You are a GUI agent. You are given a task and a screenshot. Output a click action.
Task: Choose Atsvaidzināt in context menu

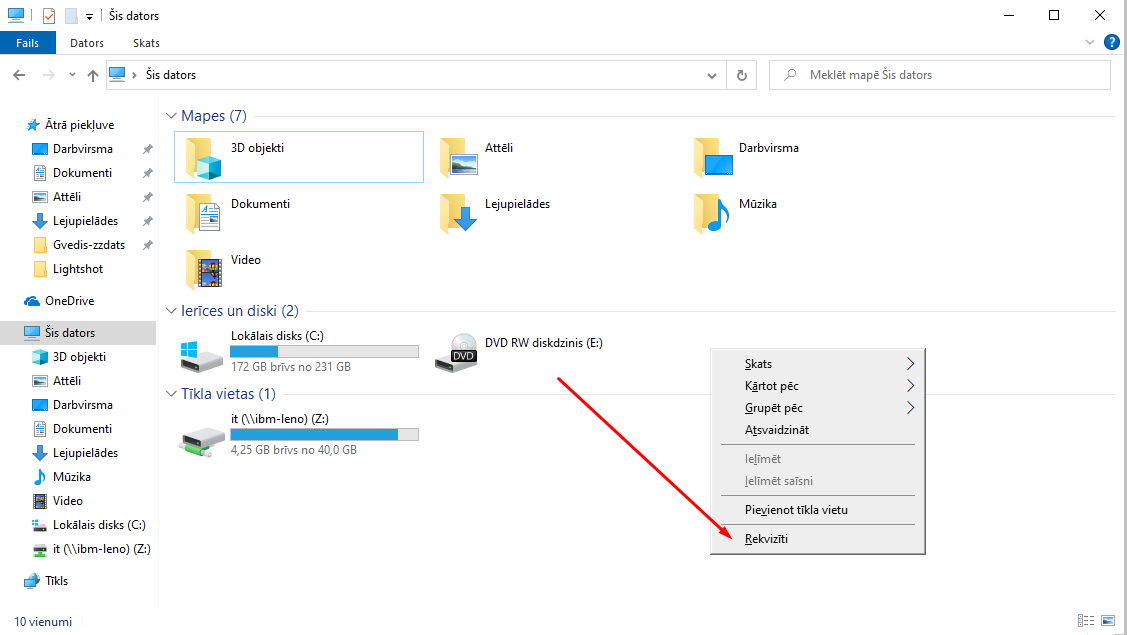[818, 430]
